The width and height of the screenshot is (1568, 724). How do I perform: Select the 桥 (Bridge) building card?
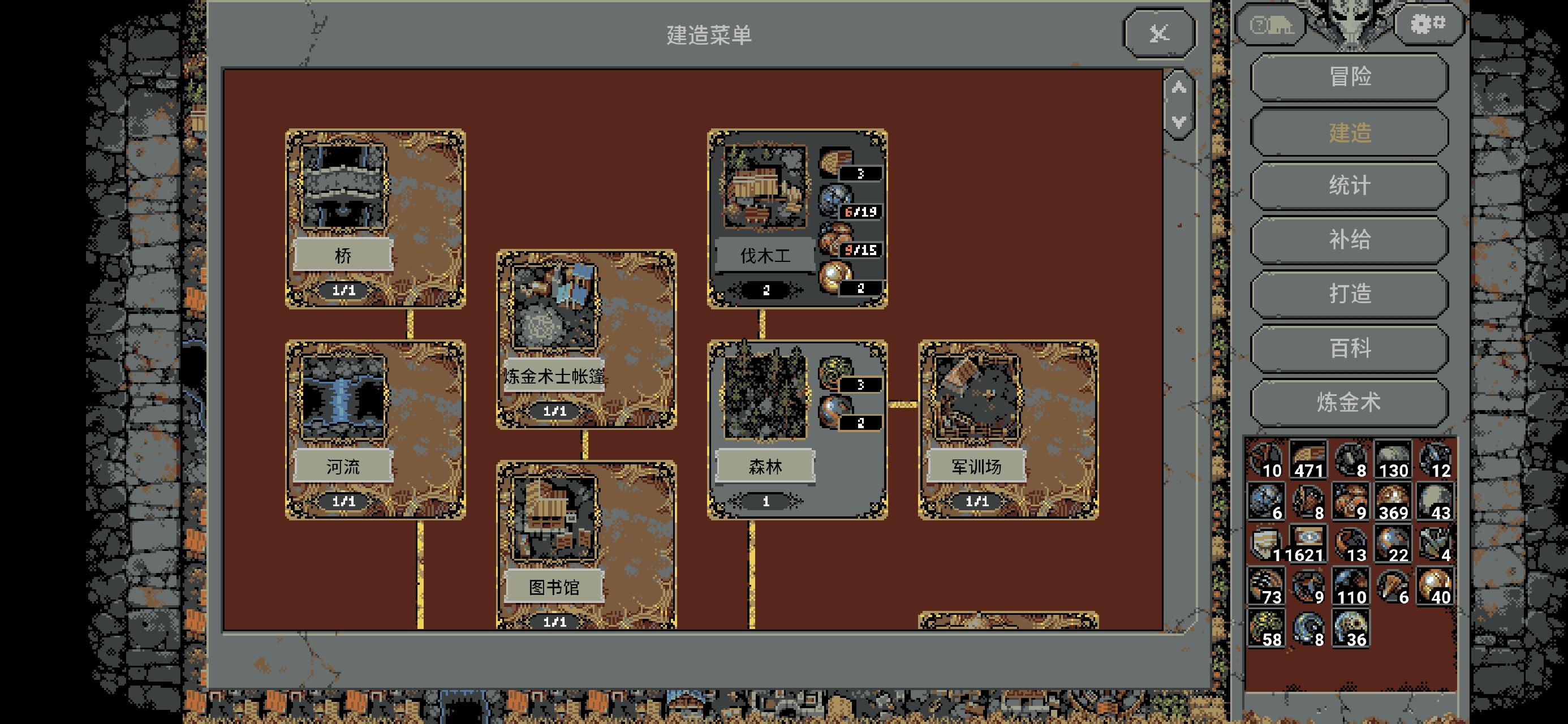point(376,218)
